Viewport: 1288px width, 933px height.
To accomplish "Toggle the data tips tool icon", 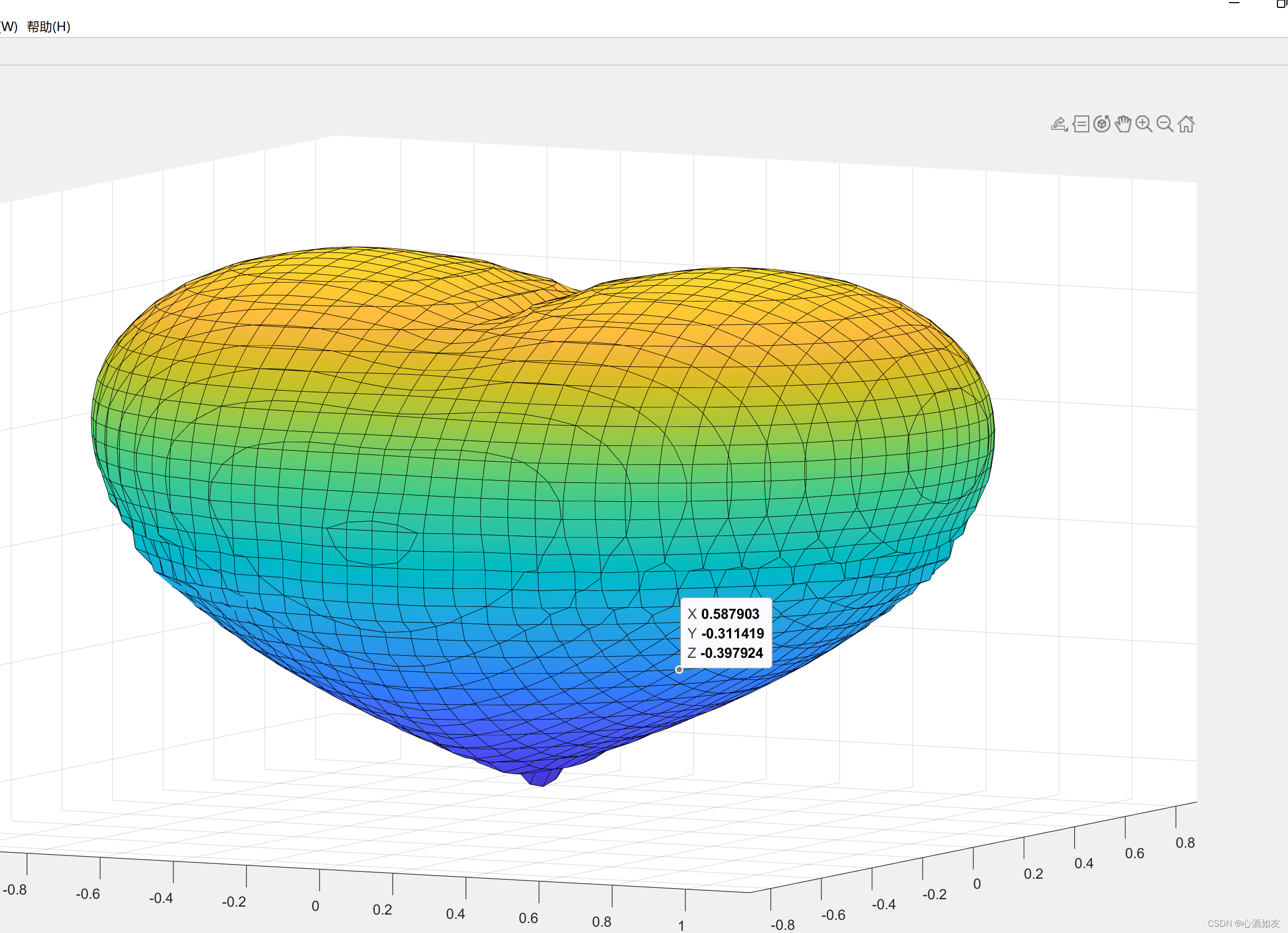I will (x=1081, y=124).
